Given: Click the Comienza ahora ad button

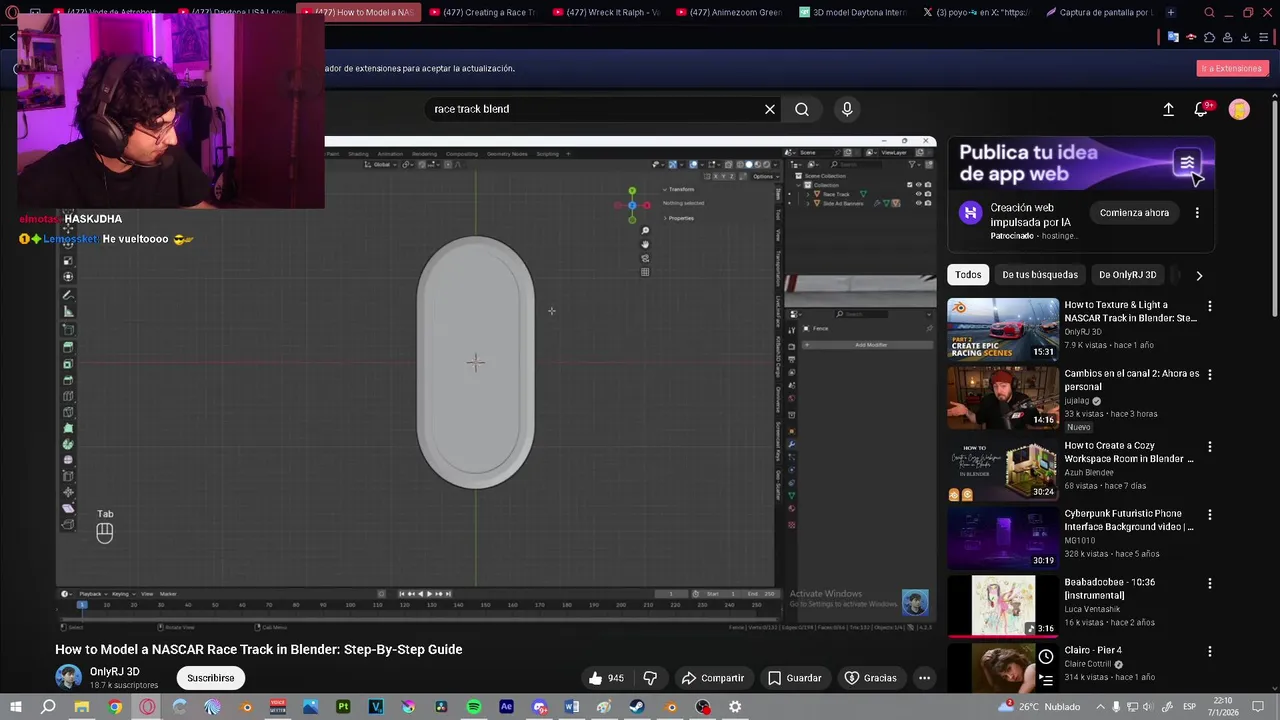Looking at the screenshot, I should click(x=1134, y=213).
